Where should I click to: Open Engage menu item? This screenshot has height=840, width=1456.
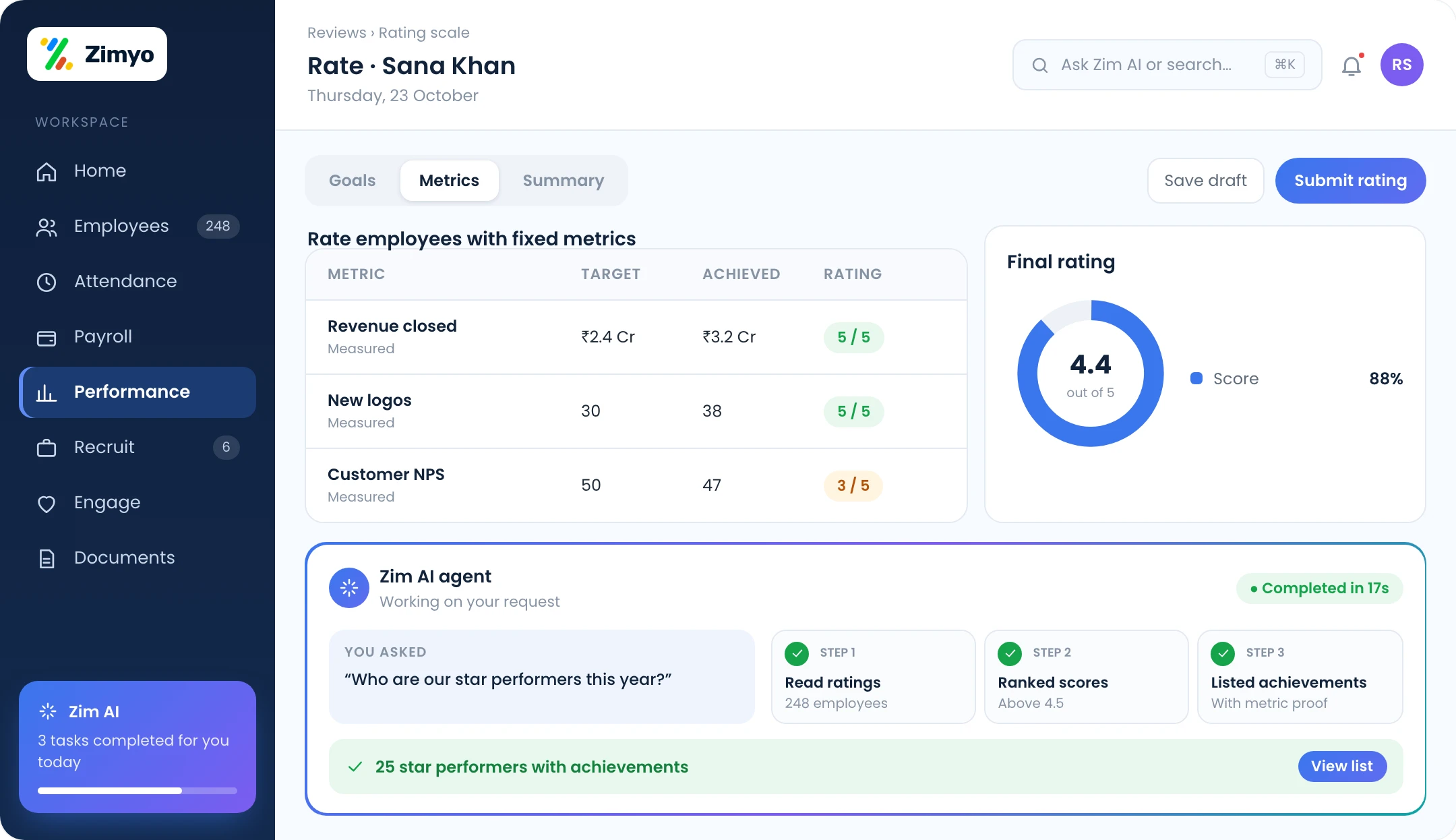click(138, 503)
